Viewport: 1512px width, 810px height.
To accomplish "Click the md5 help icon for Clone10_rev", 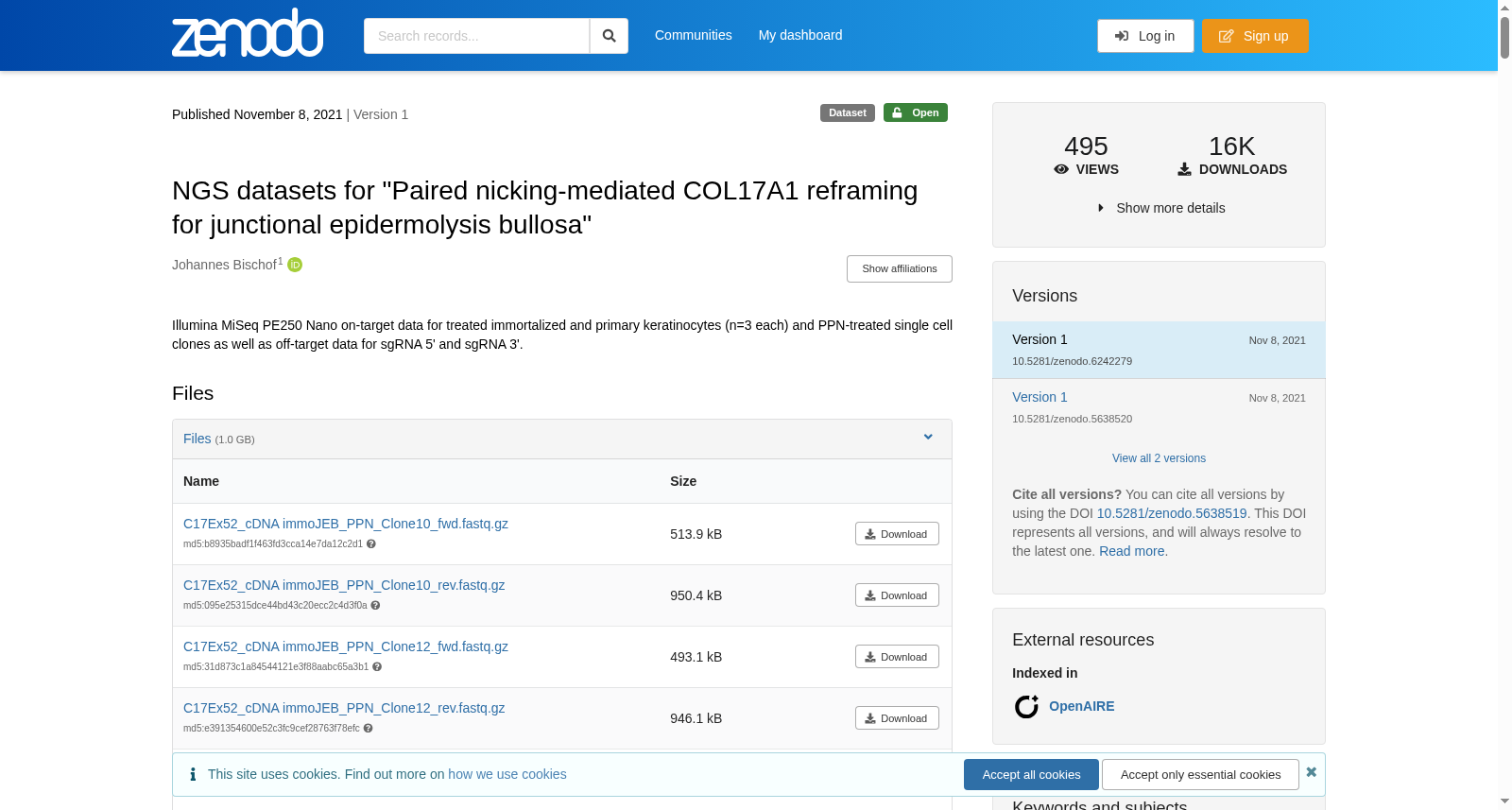I will click(375, 606).
